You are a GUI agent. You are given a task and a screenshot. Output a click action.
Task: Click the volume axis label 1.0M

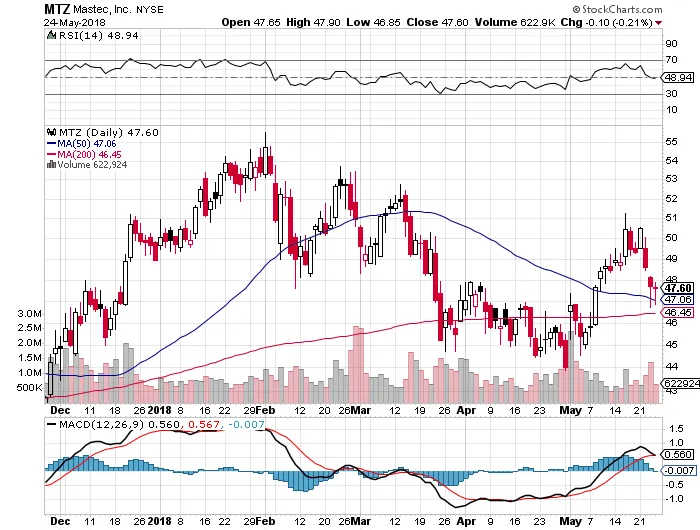pos(29,373)
